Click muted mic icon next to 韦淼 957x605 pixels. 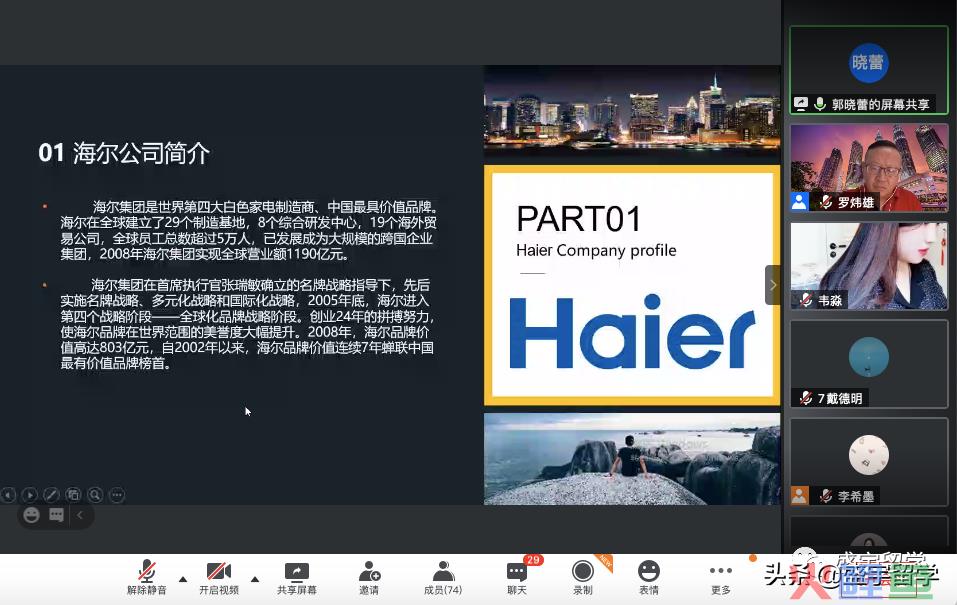(806, 300)
